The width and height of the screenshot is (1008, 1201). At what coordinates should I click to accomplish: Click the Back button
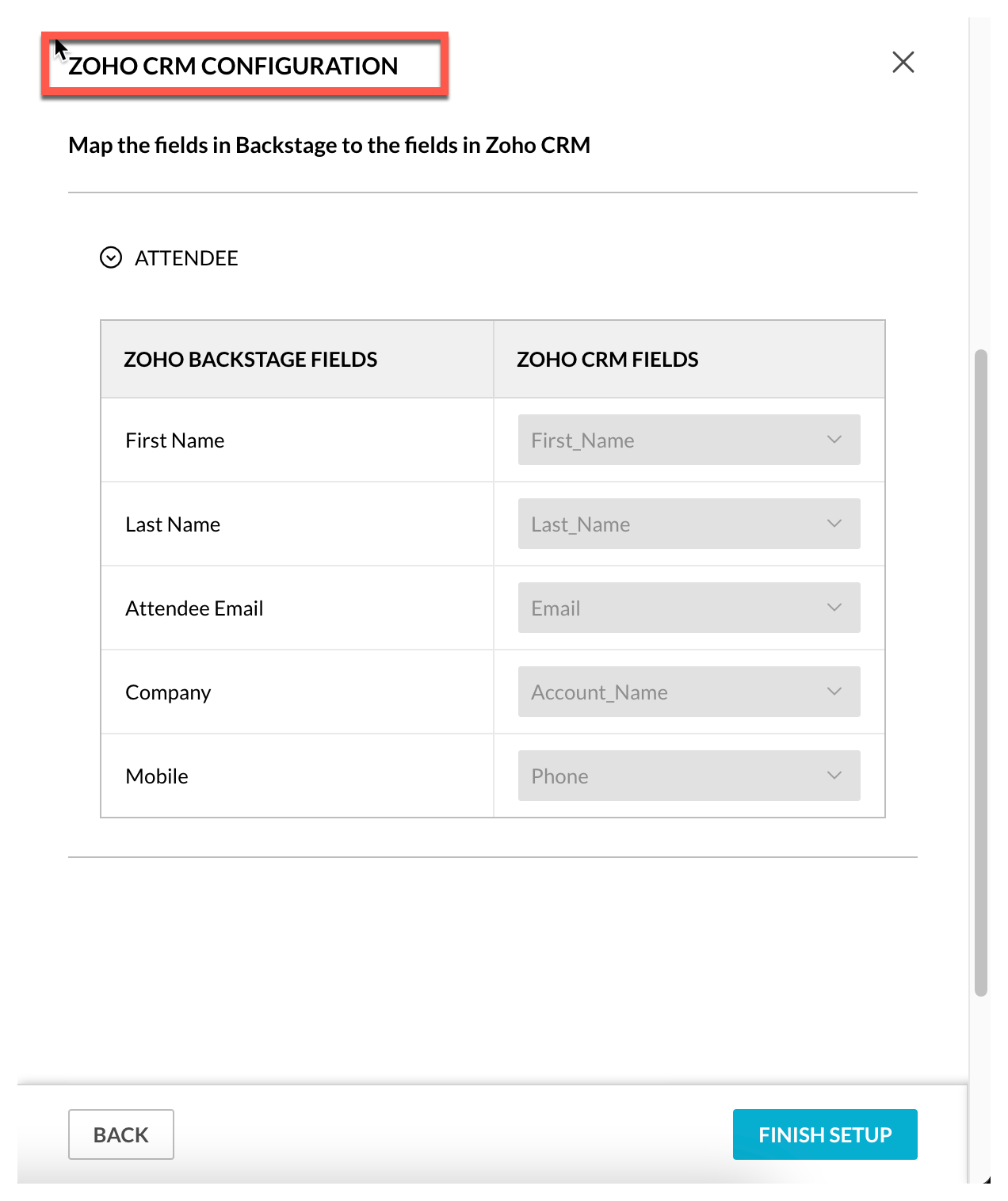click(x=121, y=1134)
